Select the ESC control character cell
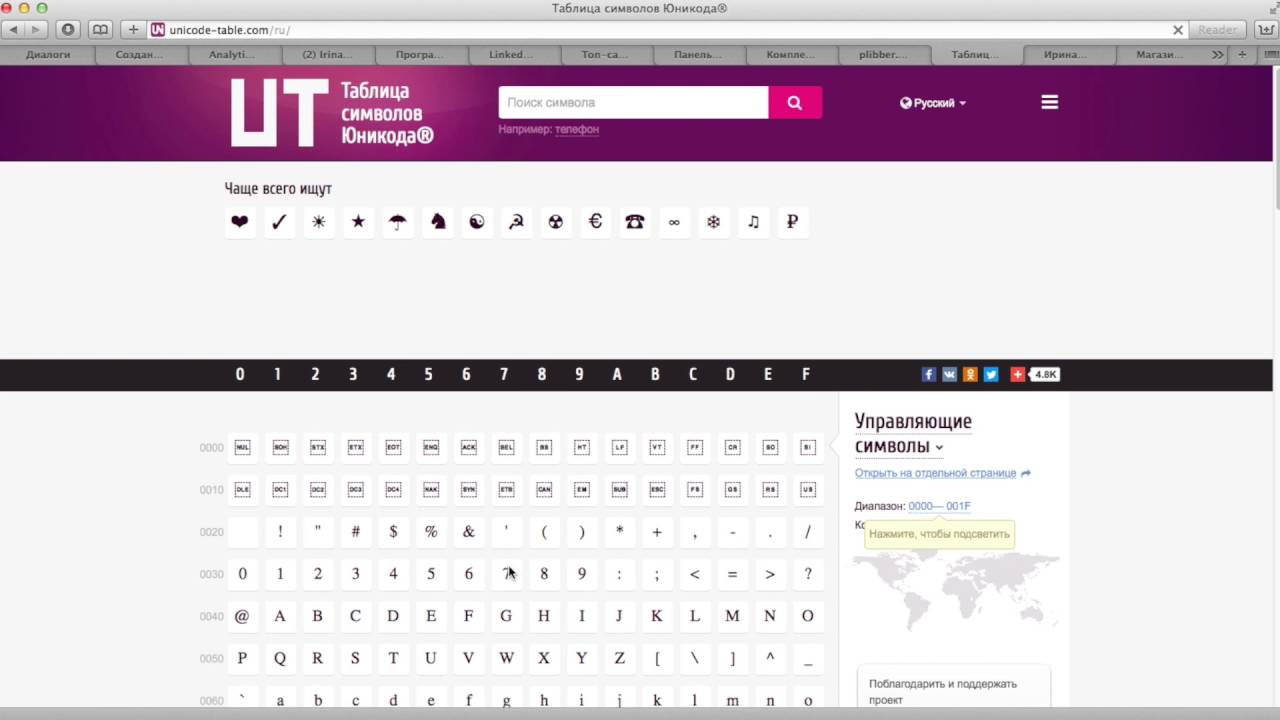The width and height of the screenshot is (1280, 720). pos(657,490)
